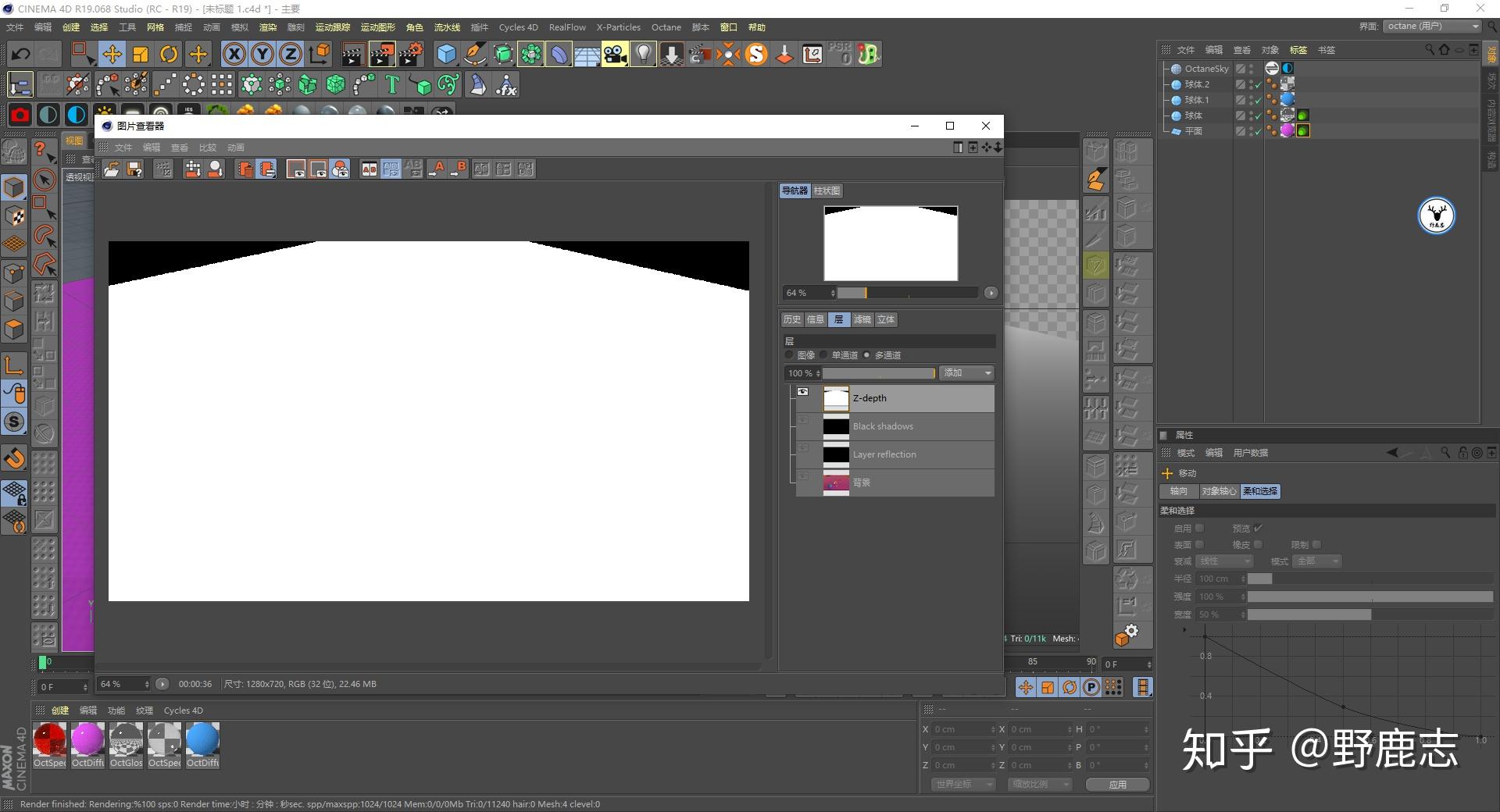Image resolution: width=1500 pixels, height=812 pixels.
Task: Click the 应用 apply button
Action: 1117,784
